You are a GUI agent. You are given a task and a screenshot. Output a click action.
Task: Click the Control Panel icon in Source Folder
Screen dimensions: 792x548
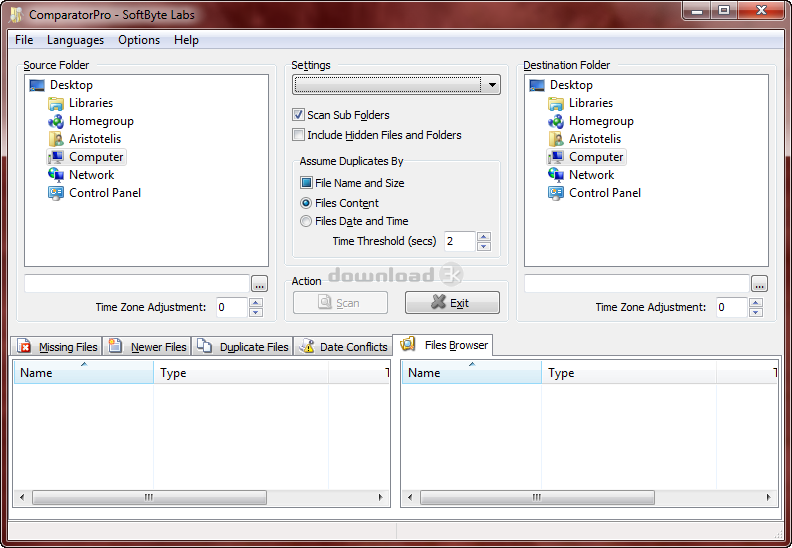click(56, 193)
